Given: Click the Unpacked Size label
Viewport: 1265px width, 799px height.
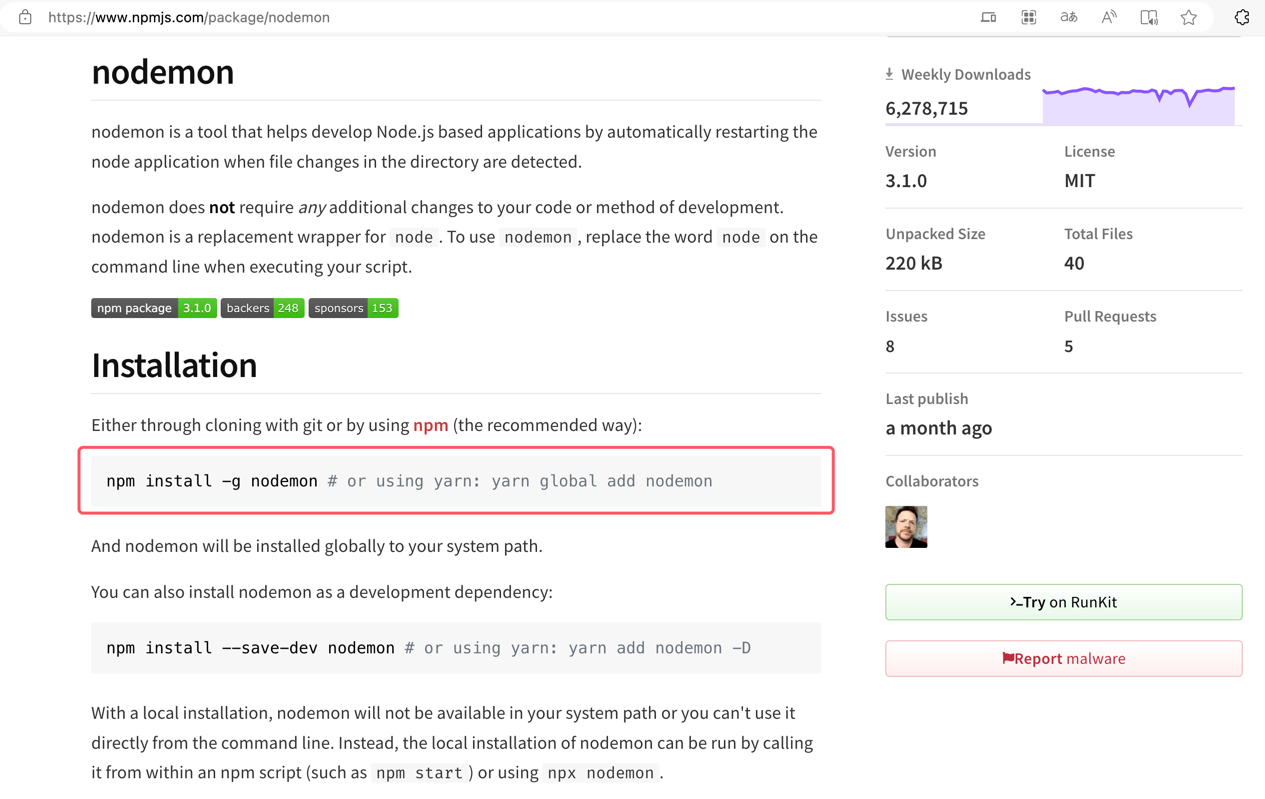Looking at the screenshot, I should click(935, 234).
